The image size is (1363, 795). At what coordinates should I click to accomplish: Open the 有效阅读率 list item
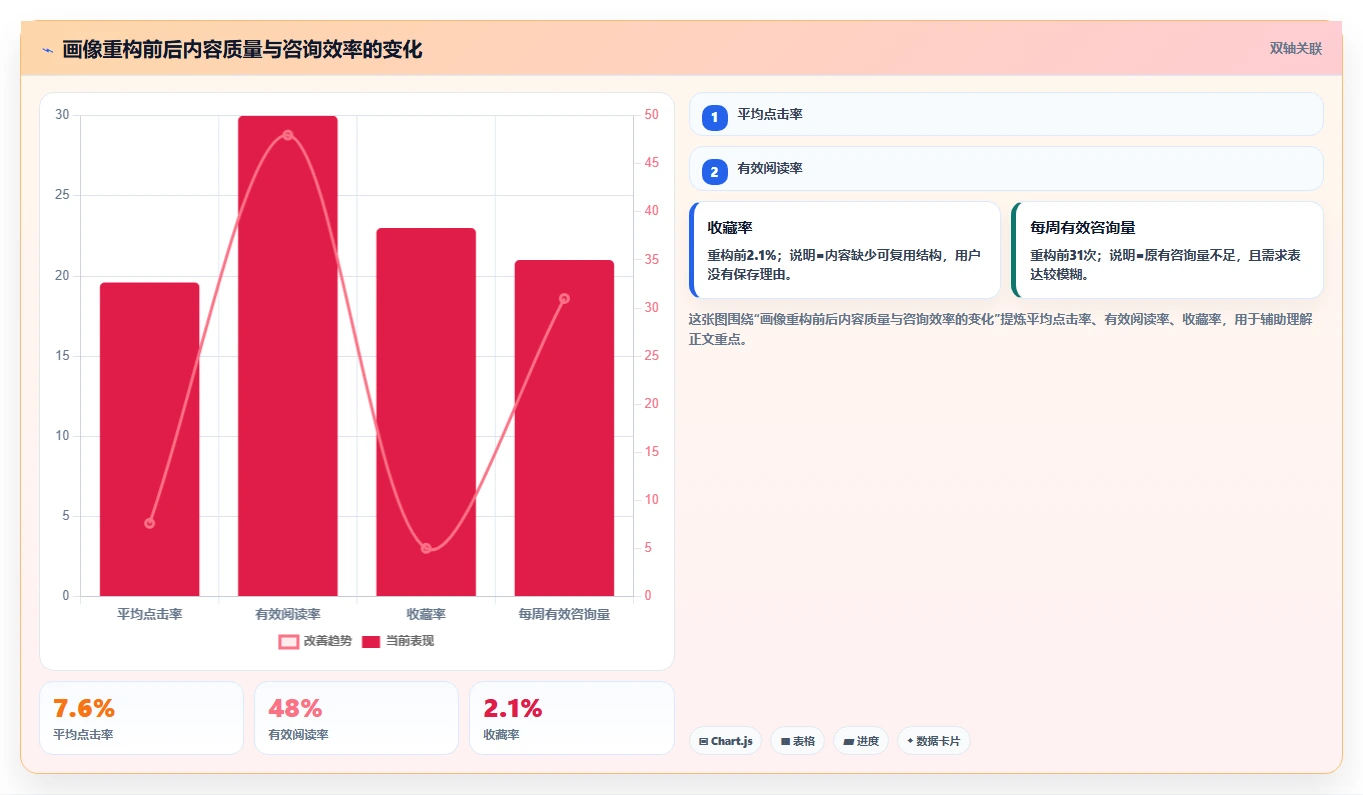1006,168
